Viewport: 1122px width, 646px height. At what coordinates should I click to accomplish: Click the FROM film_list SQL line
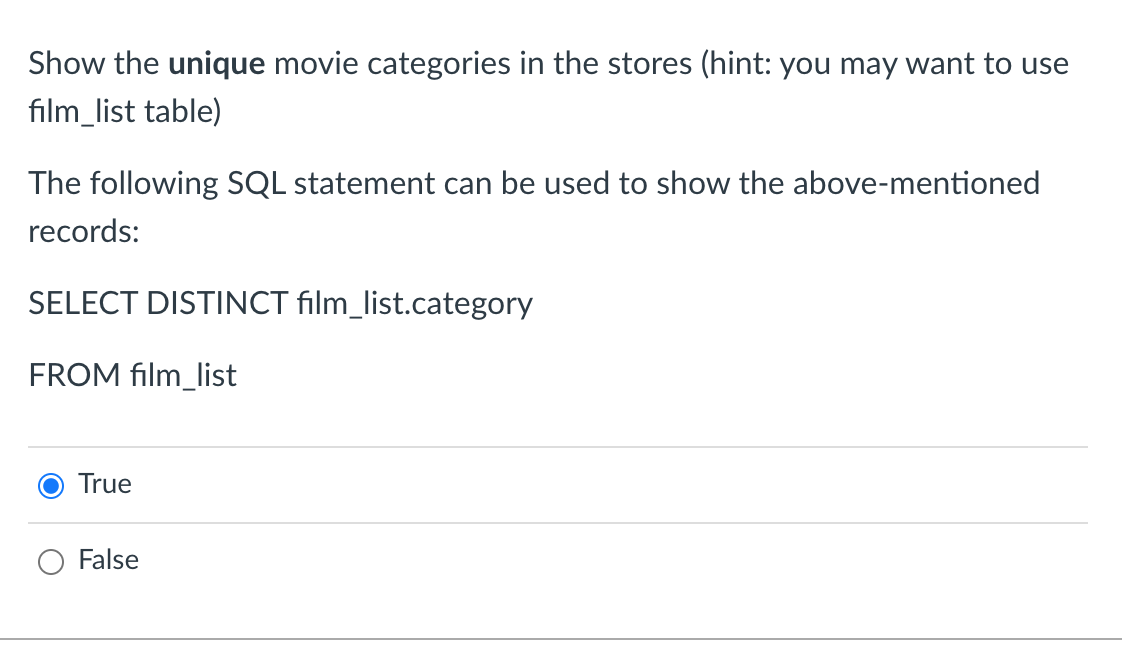click(x=132, y=375)
